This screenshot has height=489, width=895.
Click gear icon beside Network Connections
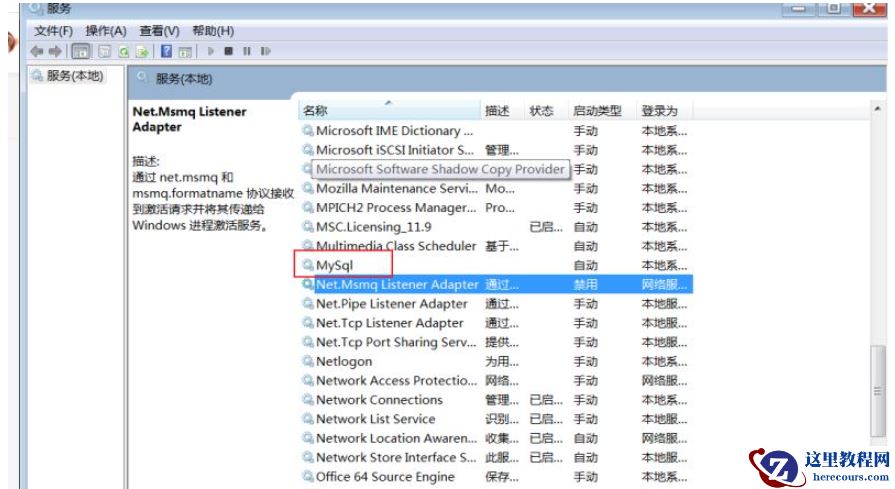pos(308,399)
